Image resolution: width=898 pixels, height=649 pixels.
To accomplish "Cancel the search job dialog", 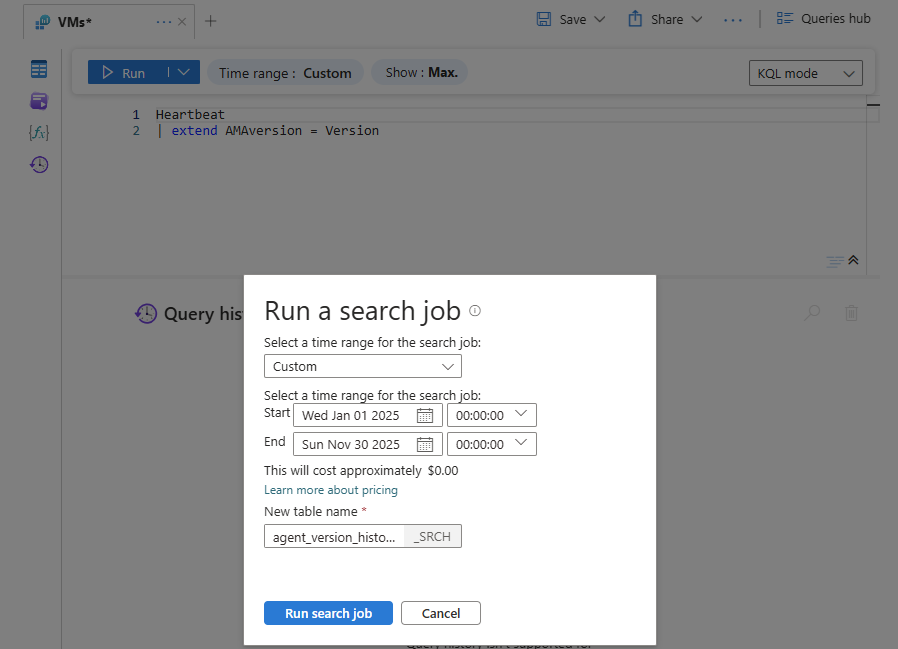I will 440,613.
